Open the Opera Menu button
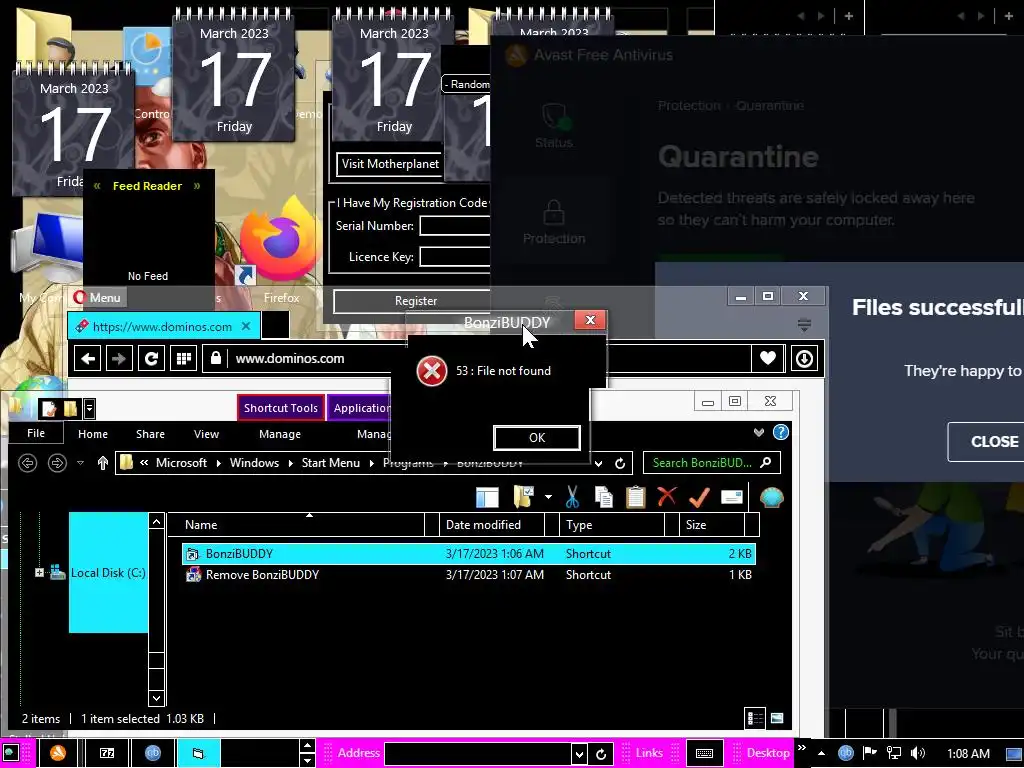1024x768 pixels. [98, 298]
